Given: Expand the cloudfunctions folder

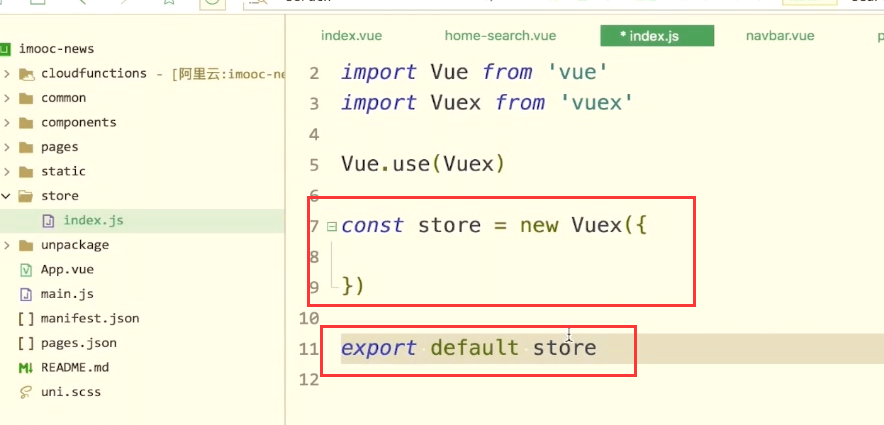Looking at the screenshot, I should point(6,73).
